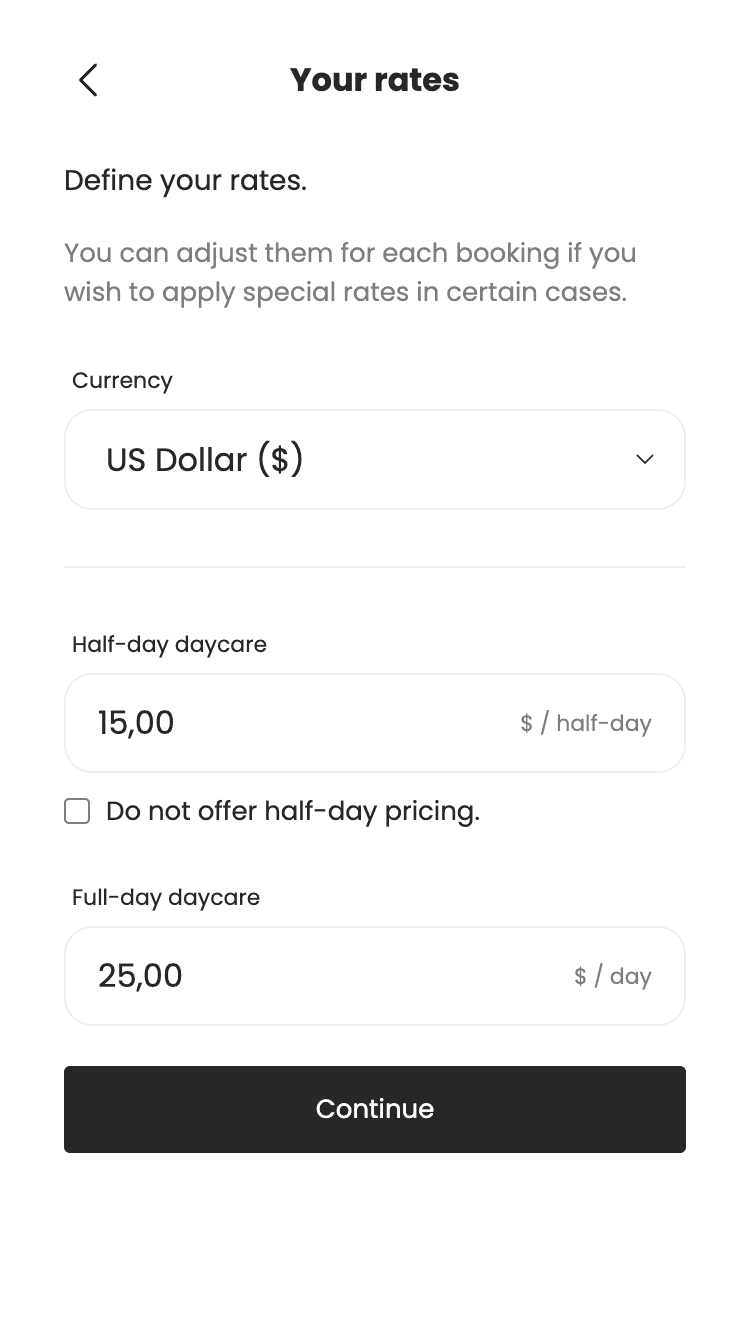Click the "$ / half-day" unit suffix
750x1334 pixels.
(586, 723)
